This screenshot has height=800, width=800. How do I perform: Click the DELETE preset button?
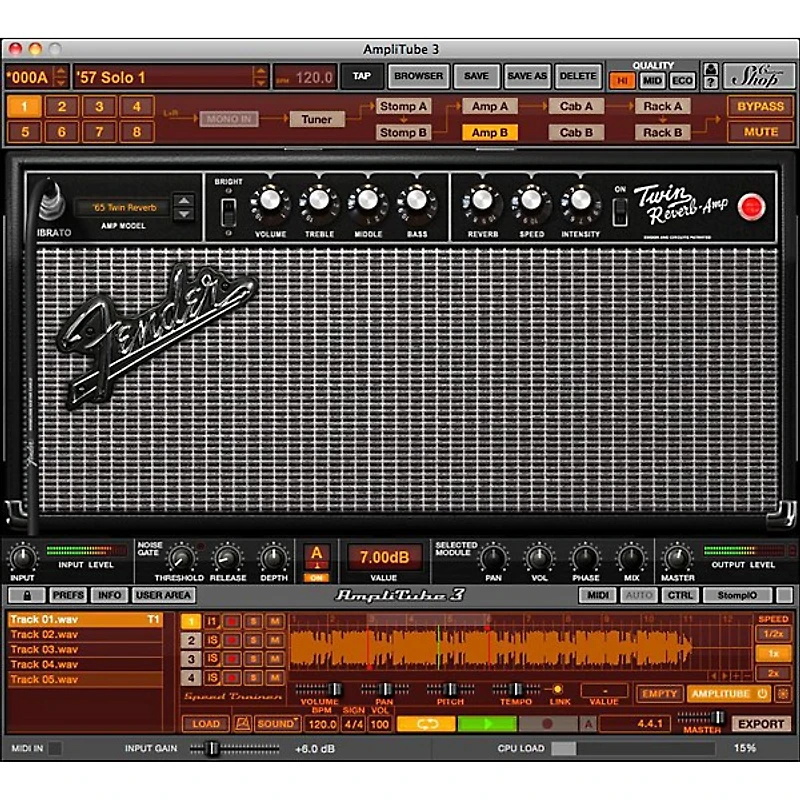click(x=578, y=76)
